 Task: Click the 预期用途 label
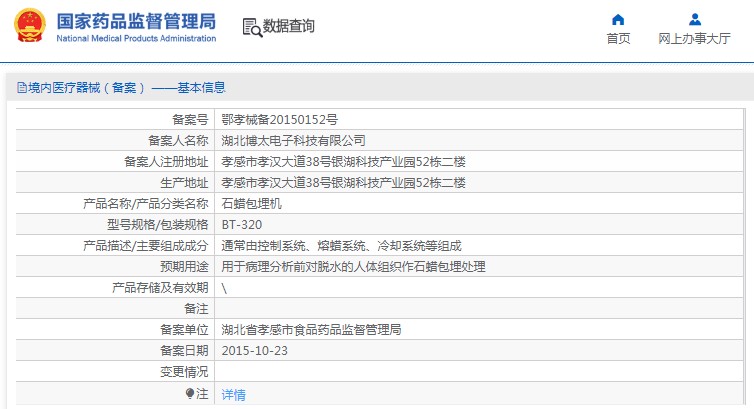coord(185,267)
